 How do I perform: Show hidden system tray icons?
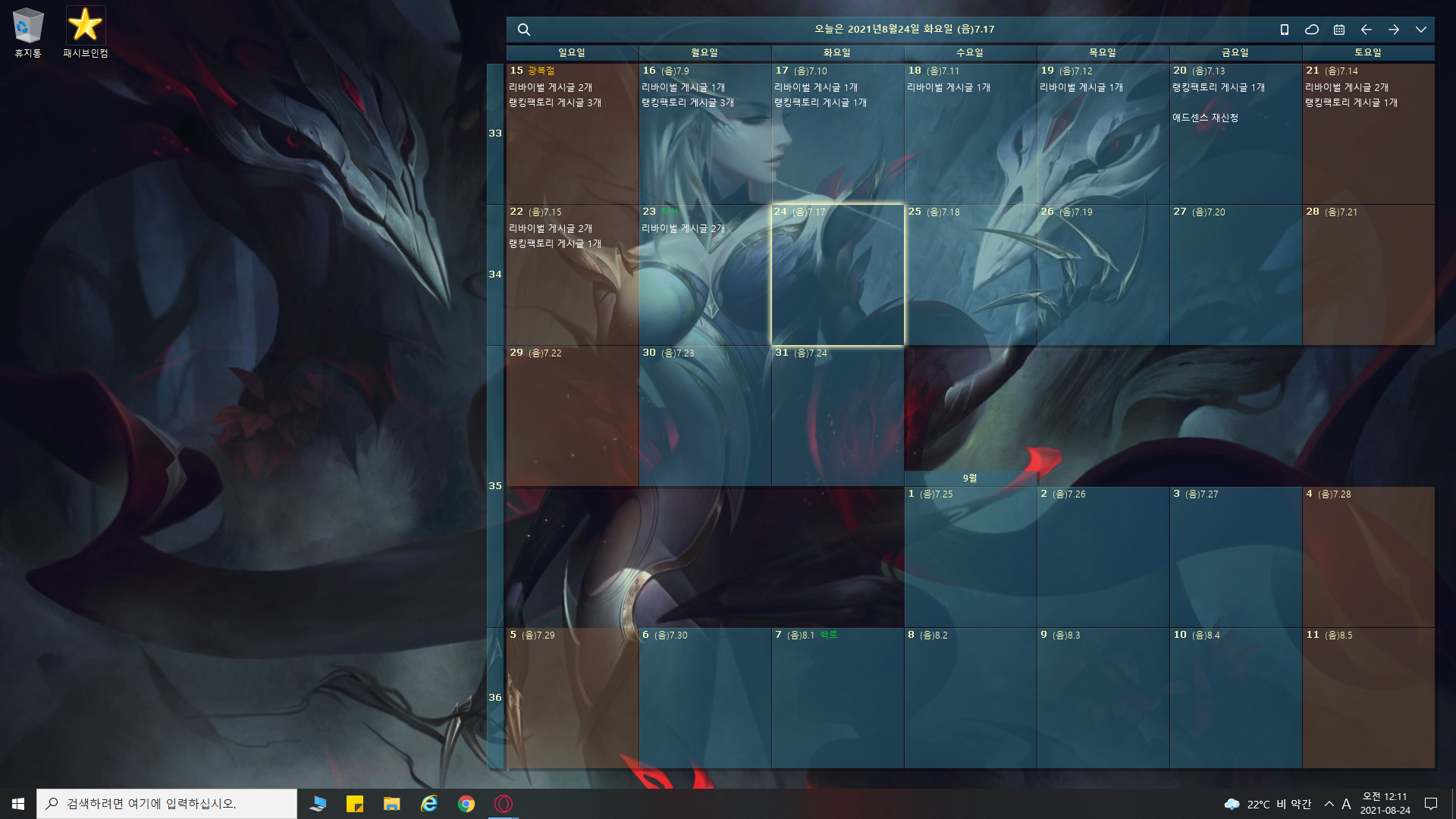pos(1329,804)
